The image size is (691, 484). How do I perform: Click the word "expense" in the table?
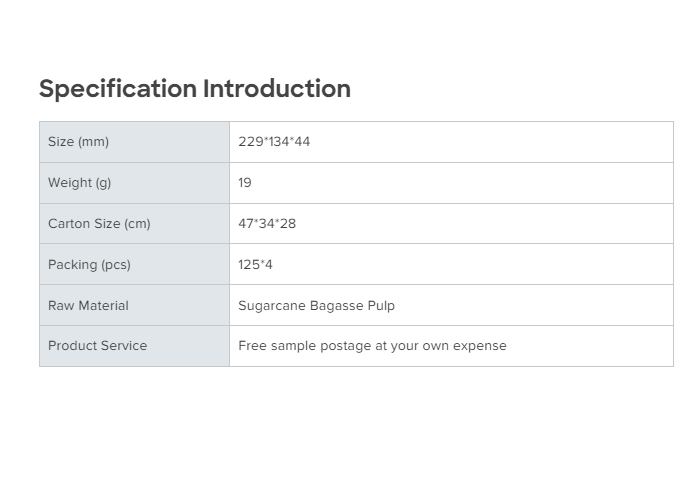(481, 346)
